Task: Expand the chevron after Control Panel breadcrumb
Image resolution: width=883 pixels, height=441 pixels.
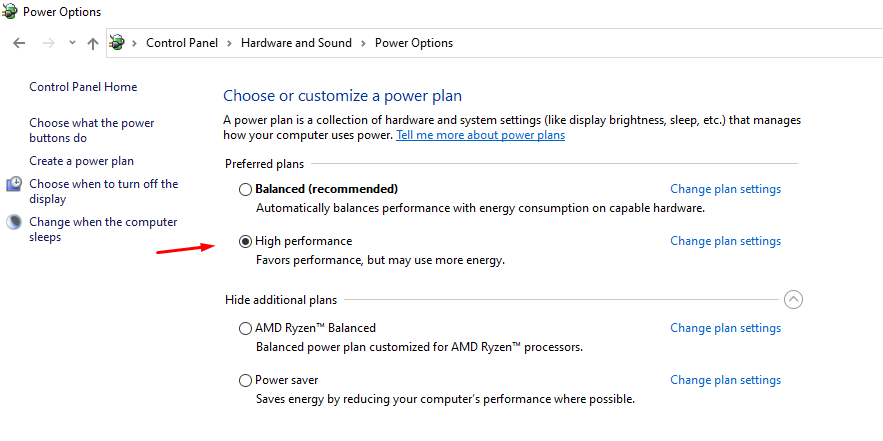Action: (230, 43)
